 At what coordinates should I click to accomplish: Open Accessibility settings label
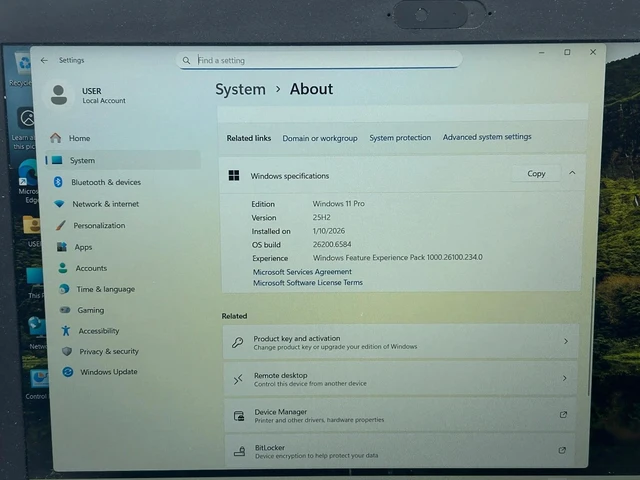(x=99, y=331)
